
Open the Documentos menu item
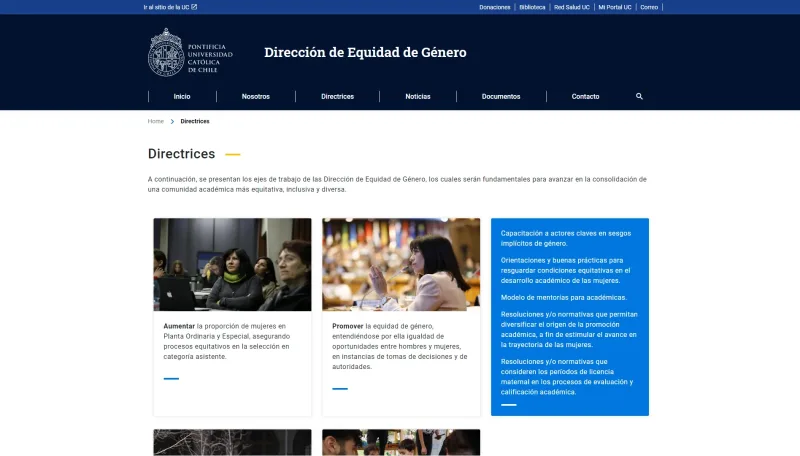pos(501,96)
